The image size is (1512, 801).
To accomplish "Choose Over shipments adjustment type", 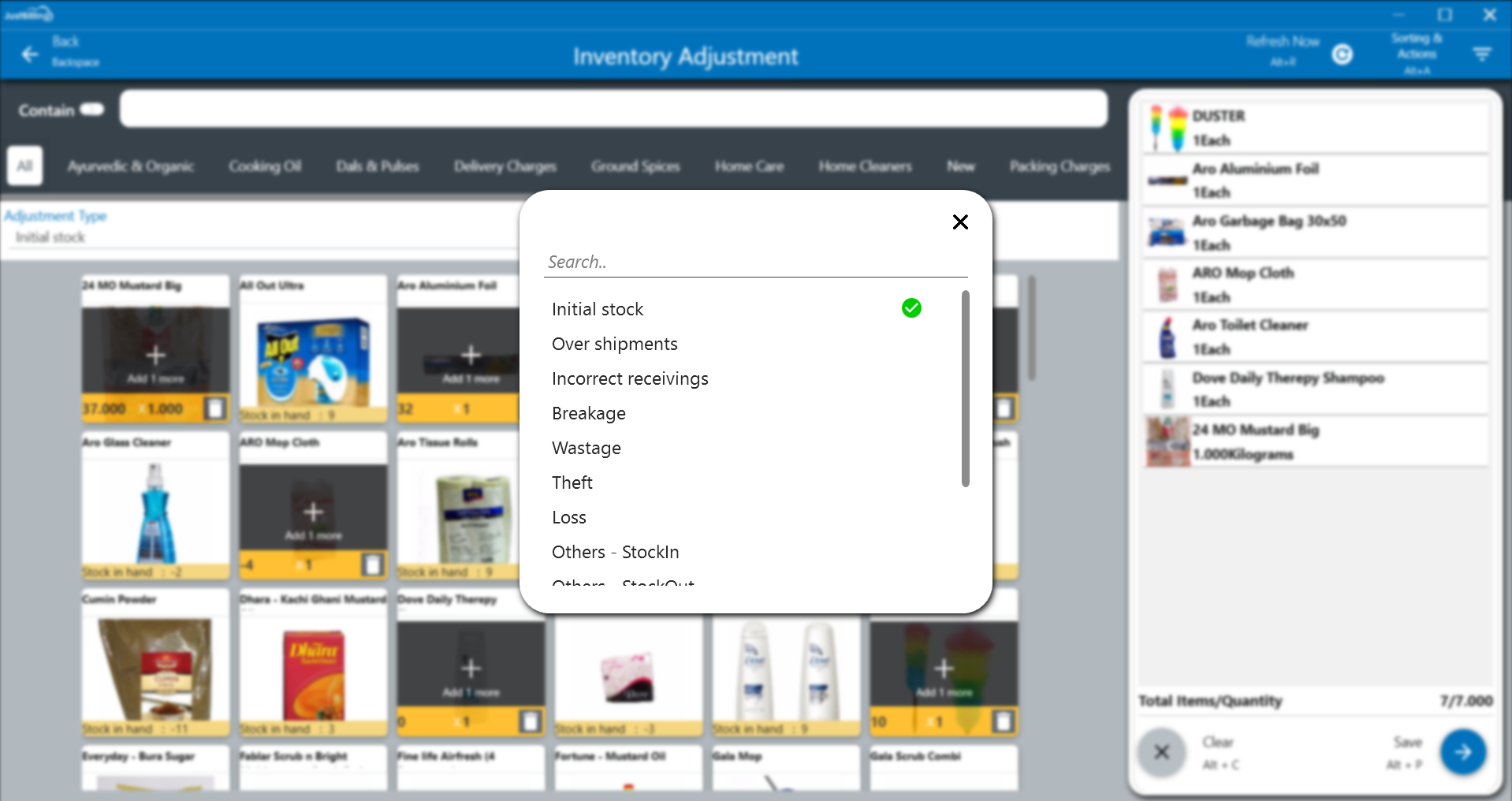I will pyautogui.click(x=614, y=344).
